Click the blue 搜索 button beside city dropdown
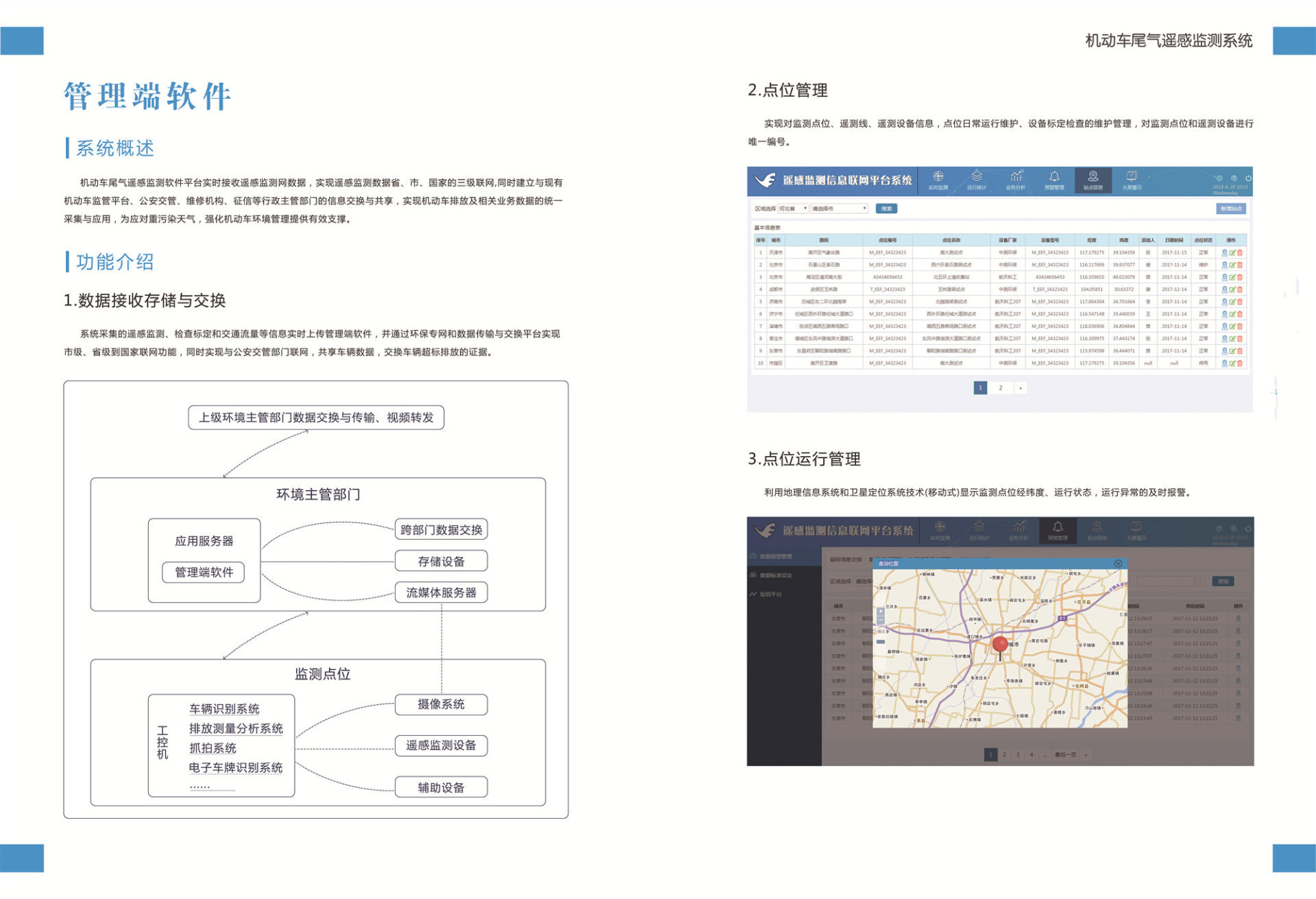Screen dimensions: 1316x899 tap(886, 208)
